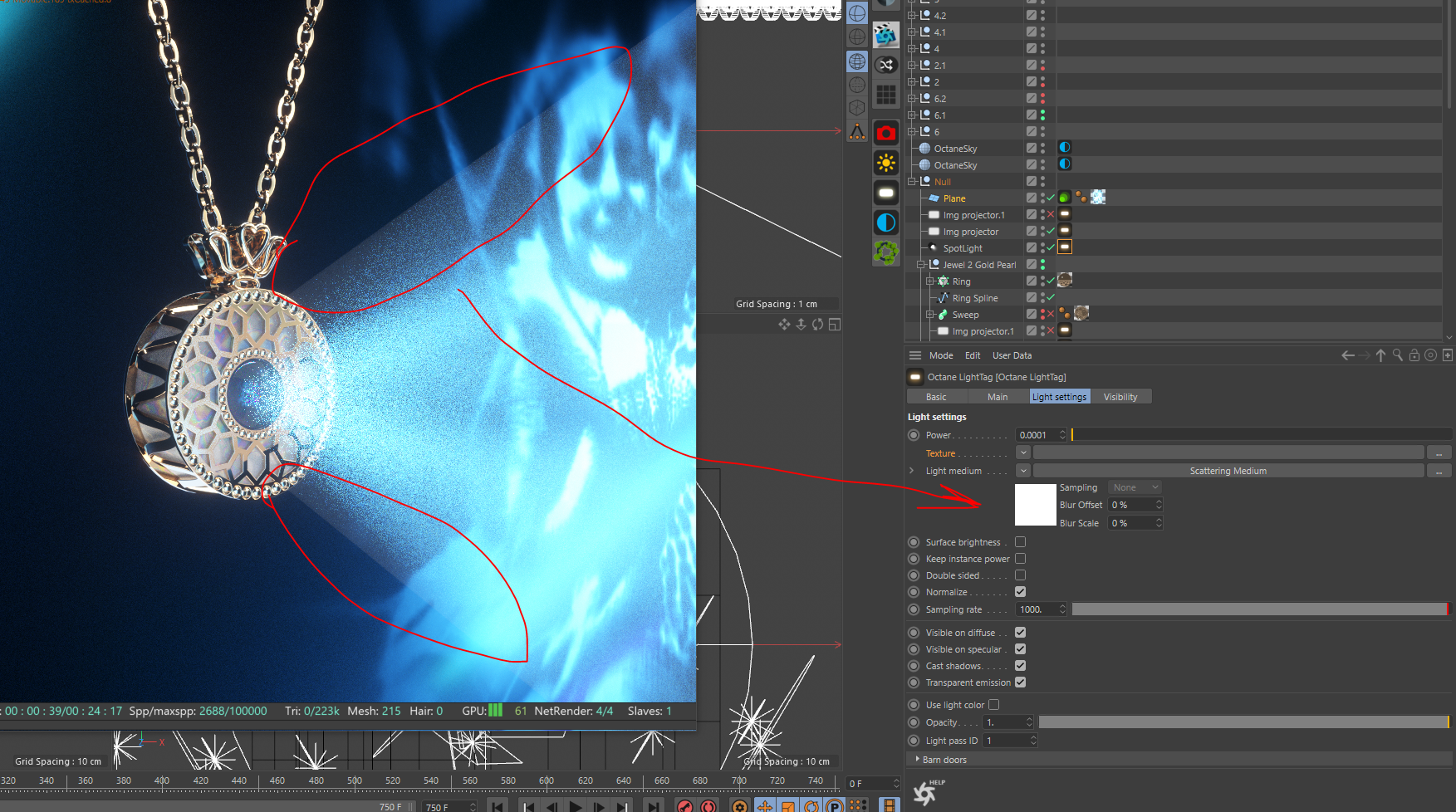Uncheck Transparent emission
1456x812 pixels.
(x=1021, y=682)
